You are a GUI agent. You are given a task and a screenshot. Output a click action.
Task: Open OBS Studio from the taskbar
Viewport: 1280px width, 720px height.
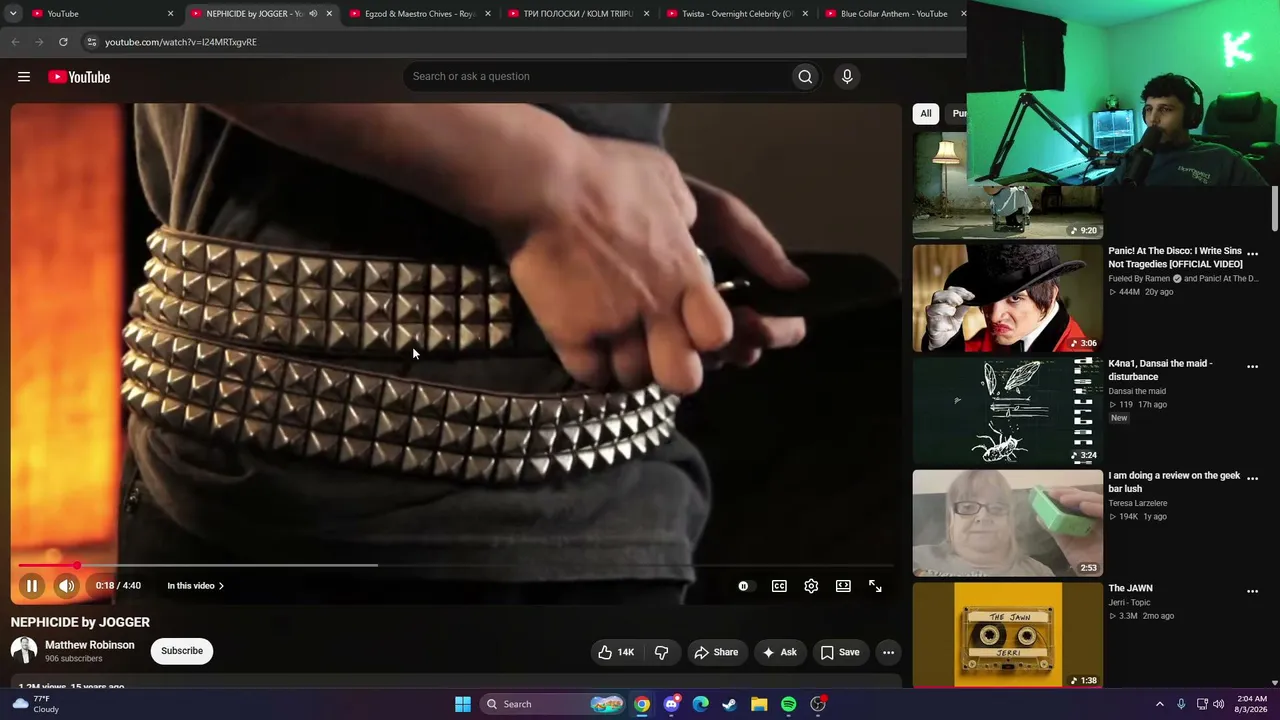coord(818,704)
